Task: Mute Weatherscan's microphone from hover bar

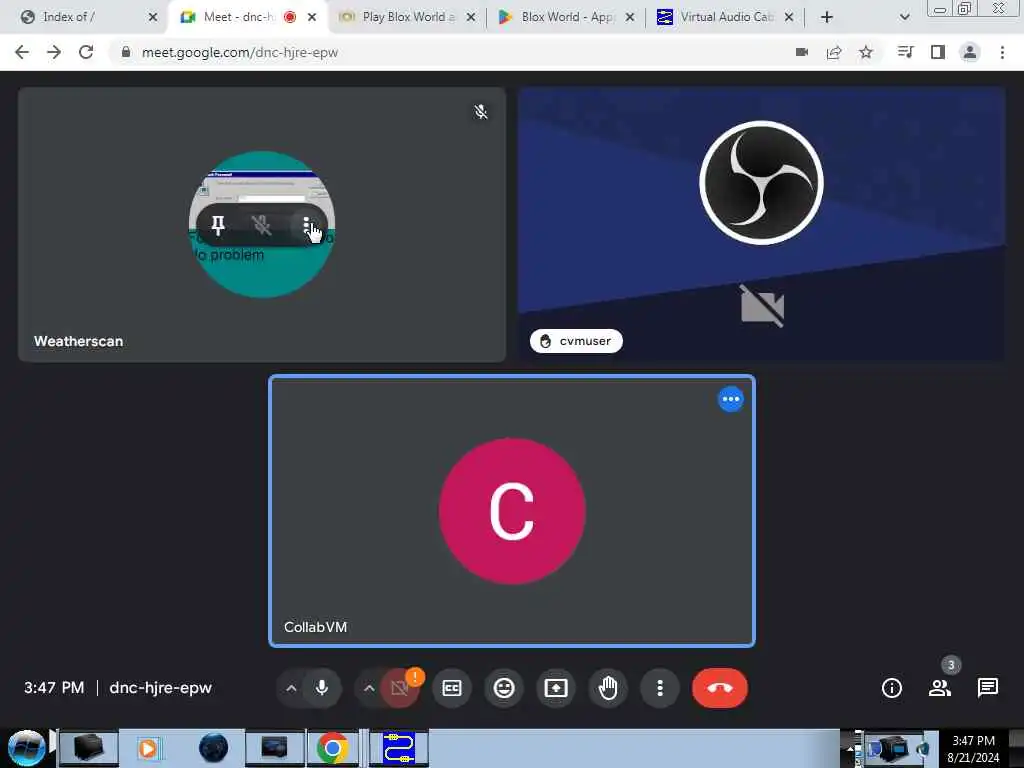Action: [x=261, y=225]
